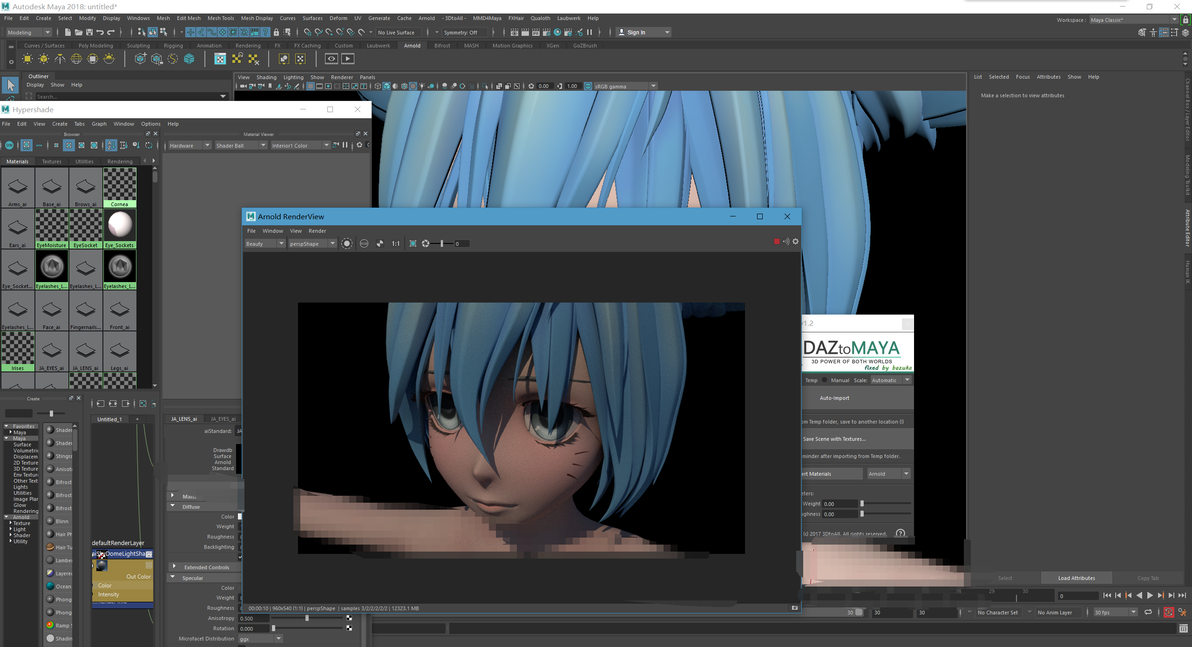Viewport: 1192px width, 647px height.
Task: Open the Modeling menu set dropdown
Action: 30,32
